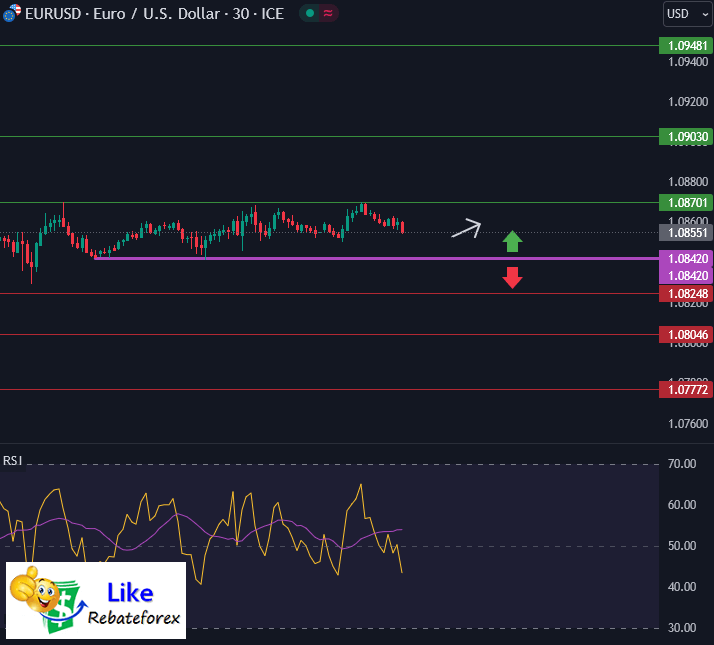Screen dimensions: 714x645
Task: Open the USD currency dropdown
Action: click(x=688, y=14)
